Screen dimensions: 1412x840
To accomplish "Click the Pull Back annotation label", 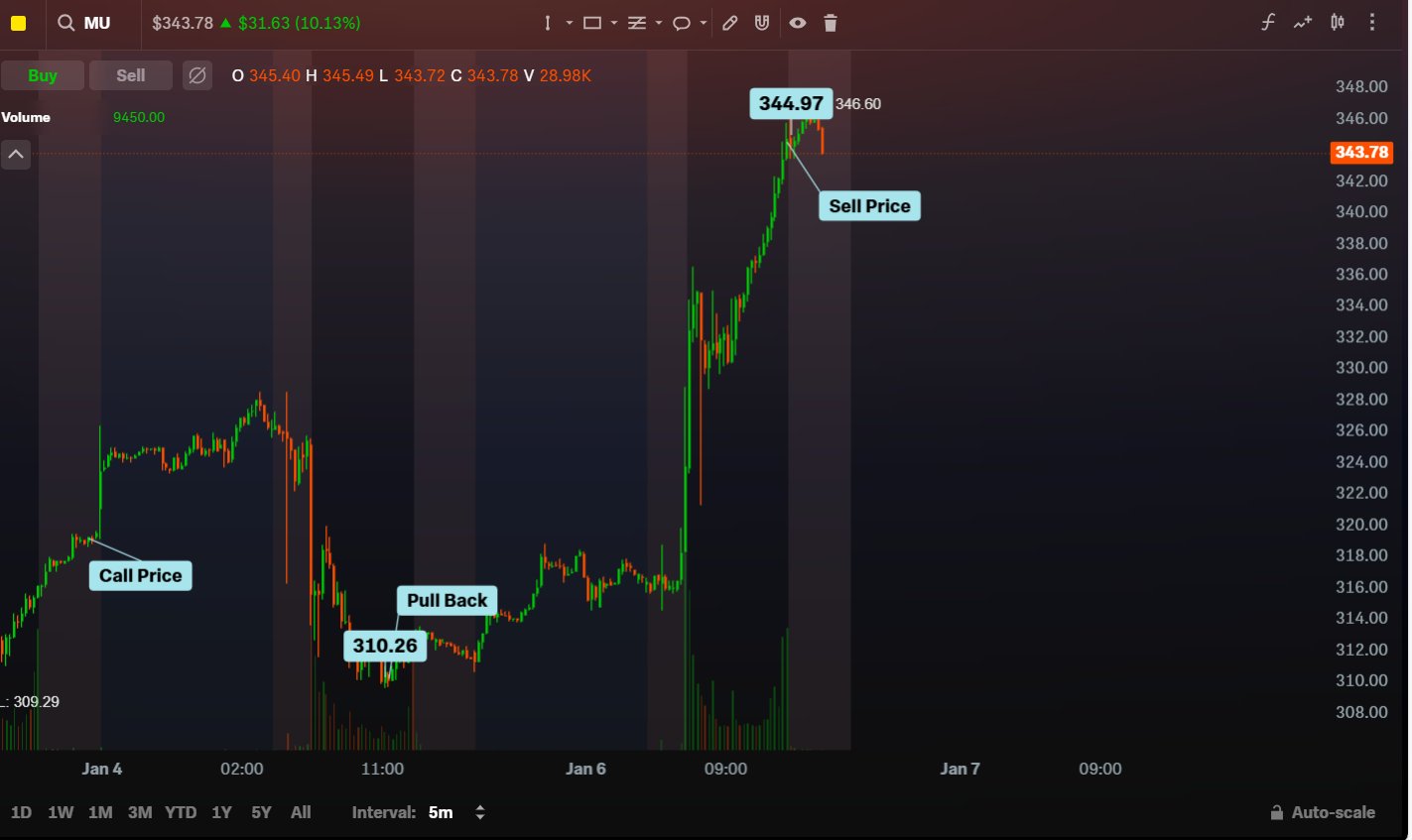I will point(447,600).
